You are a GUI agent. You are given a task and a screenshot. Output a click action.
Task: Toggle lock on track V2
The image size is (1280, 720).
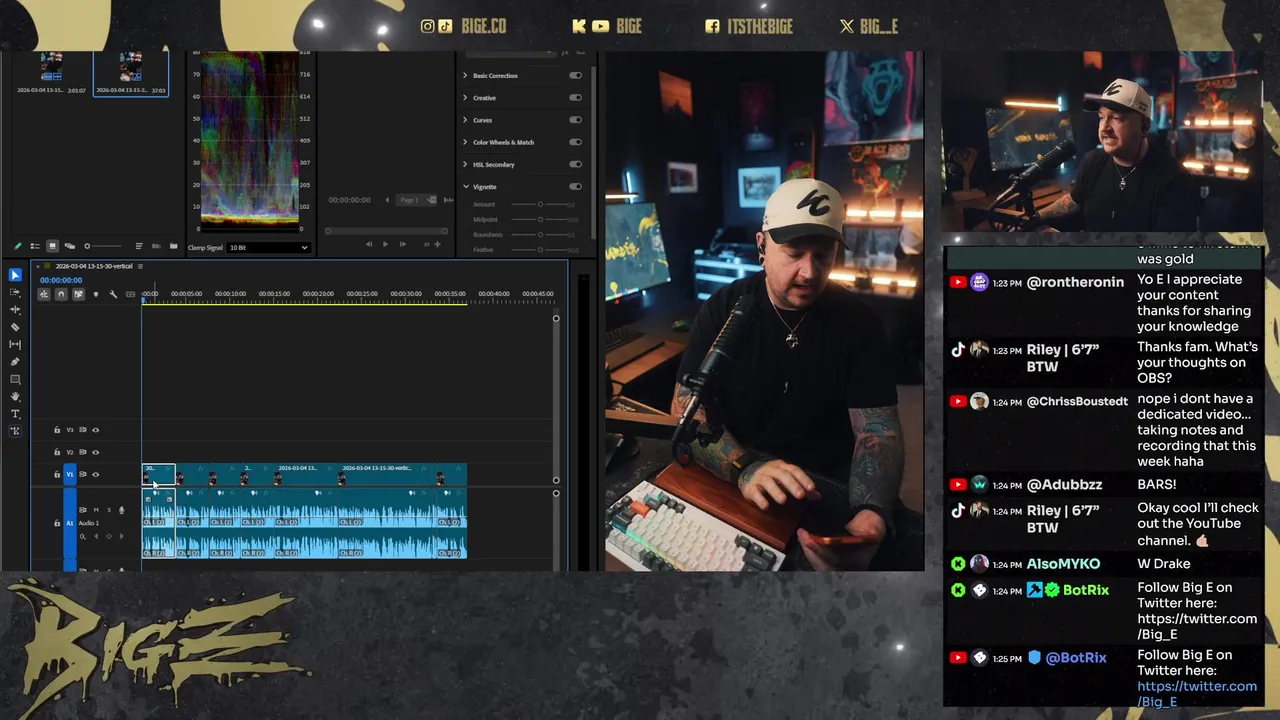click(57, 452)
